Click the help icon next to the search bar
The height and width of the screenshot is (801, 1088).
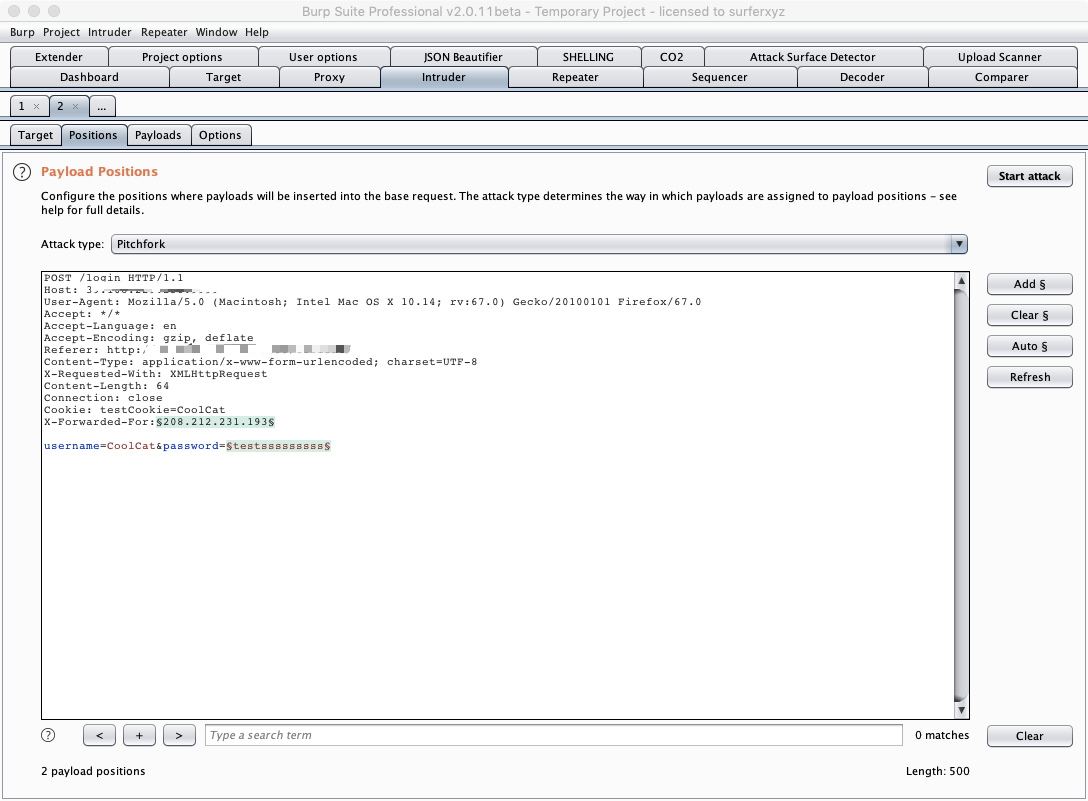pos(47,735)
